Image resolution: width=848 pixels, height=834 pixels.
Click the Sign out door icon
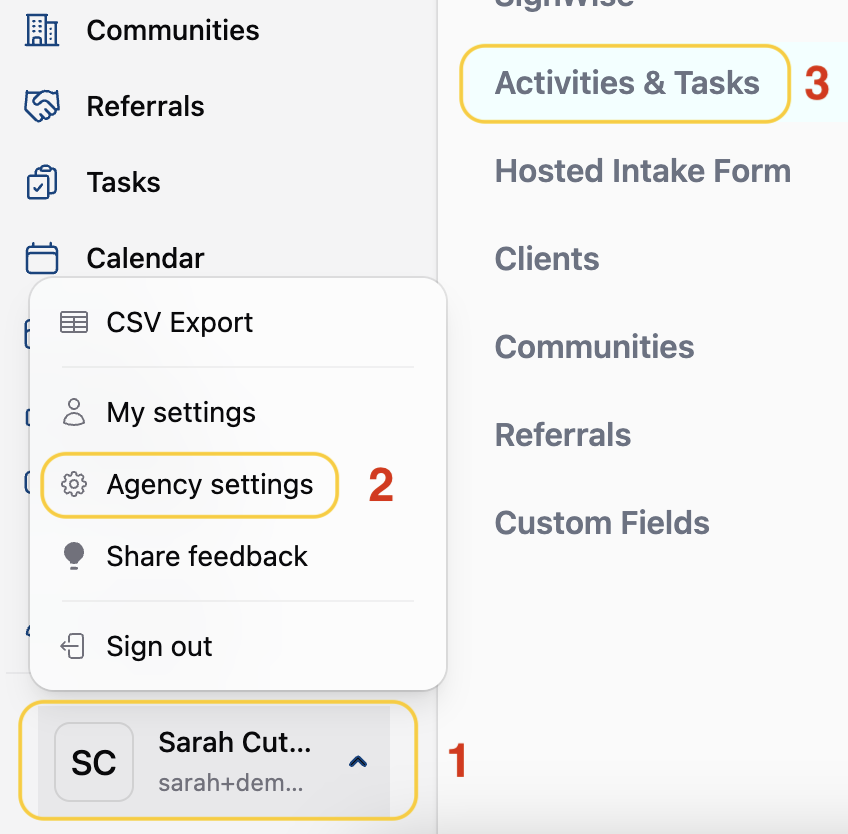72,646
